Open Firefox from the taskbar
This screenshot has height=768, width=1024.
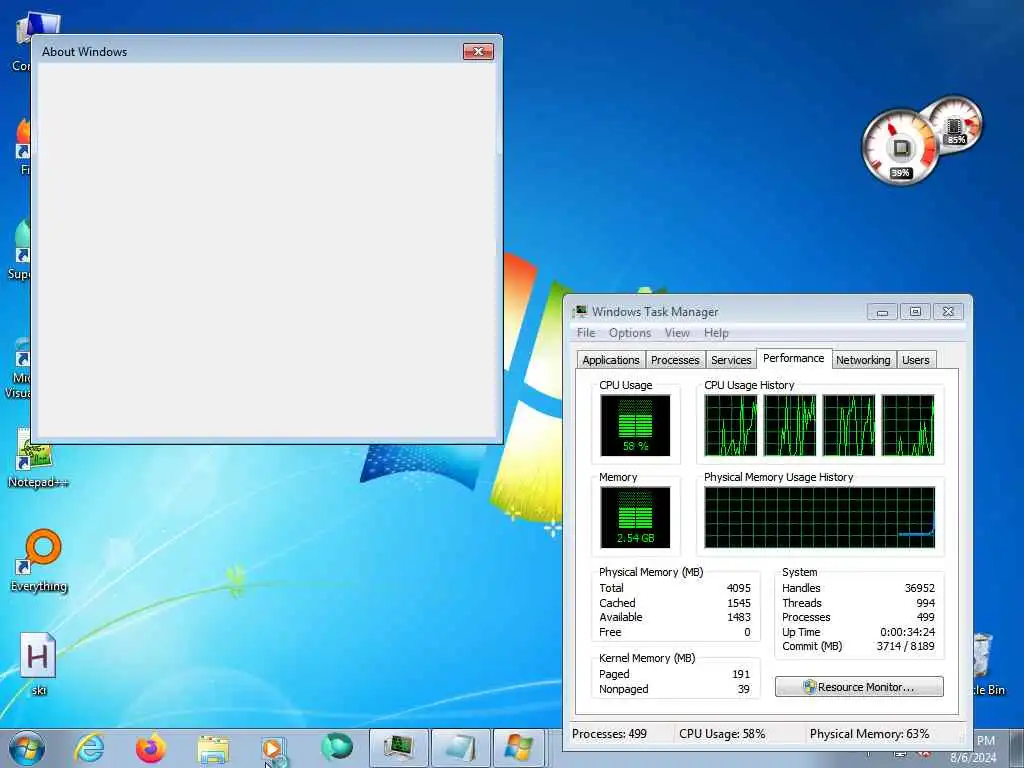pyautogui.click(x=150, y=748)
